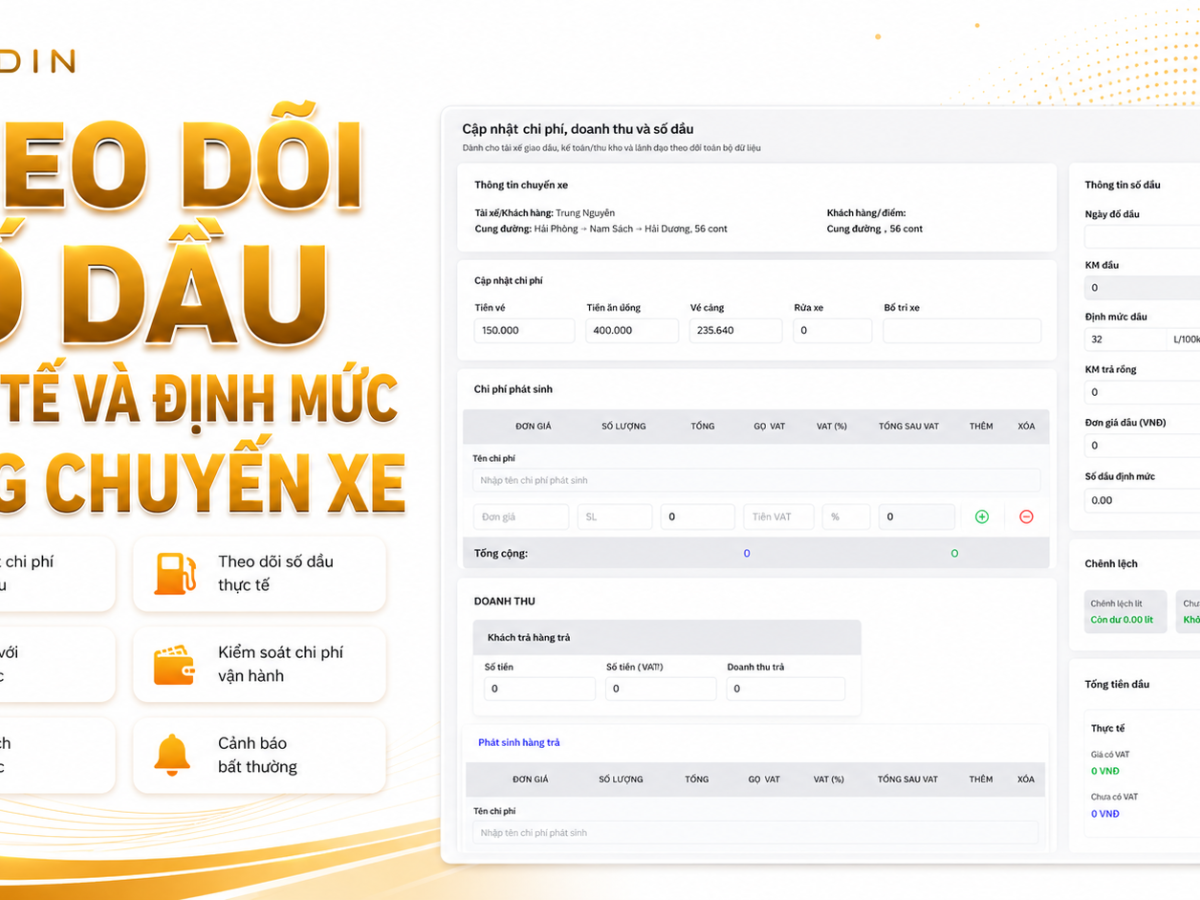The width and height of the screenshot is (1200, 900).
Task: Click the green plus add-row icon
Action: point(981,517)
